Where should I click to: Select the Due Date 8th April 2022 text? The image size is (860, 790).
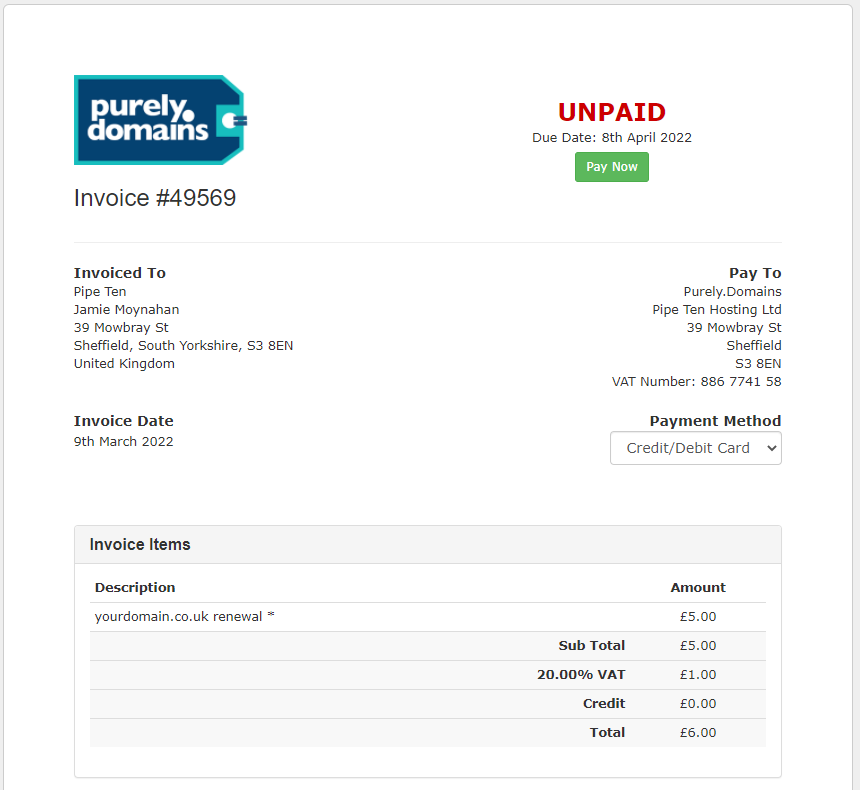click(x=612, y=138)
